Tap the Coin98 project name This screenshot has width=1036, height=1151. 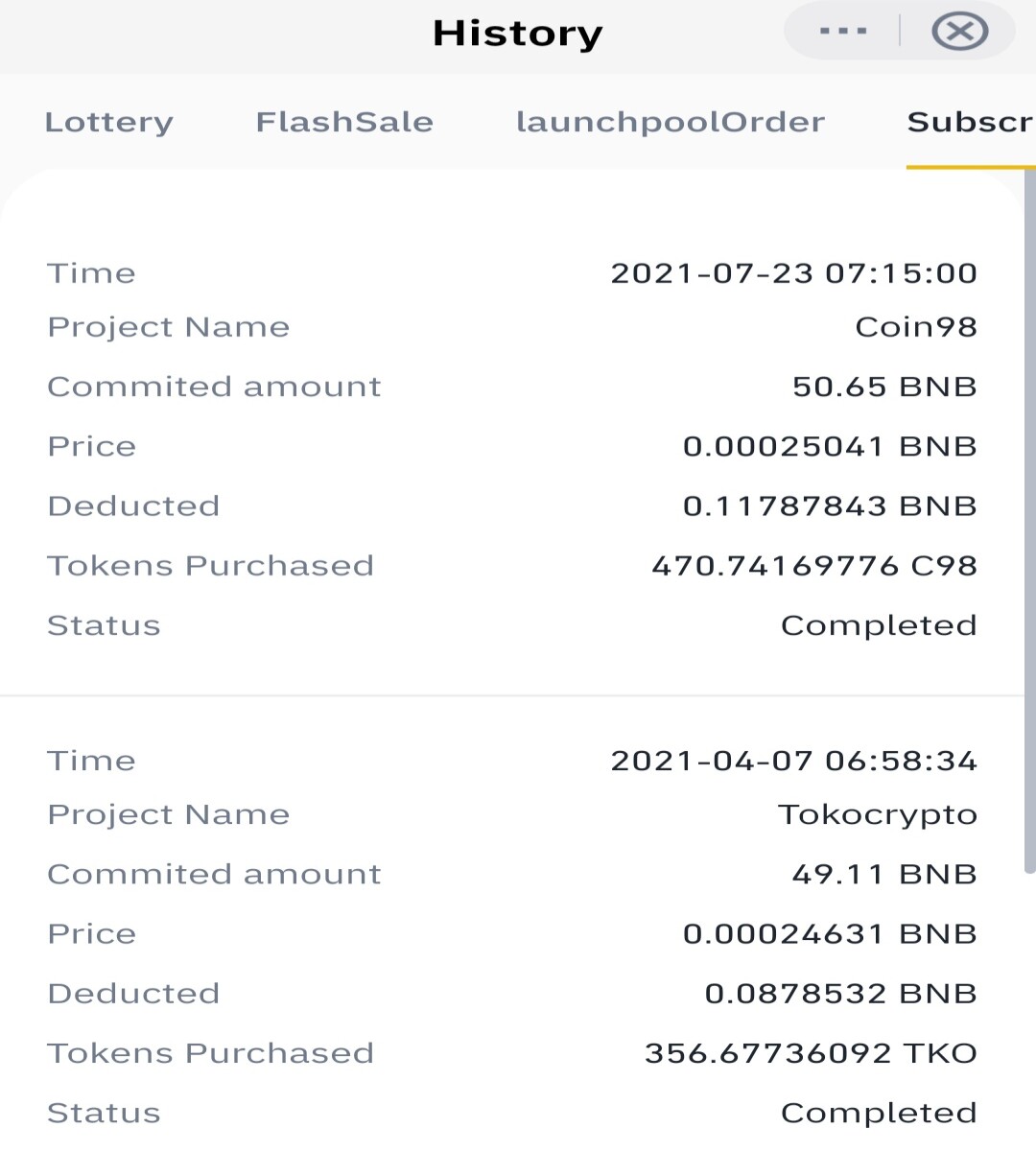tap(916, 327)
